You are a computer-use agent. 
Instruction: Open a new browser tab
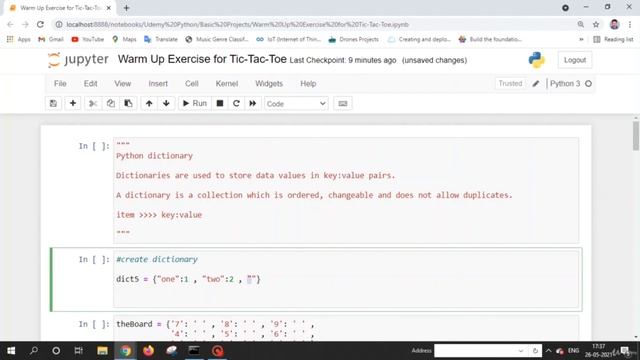pos(126,8)
